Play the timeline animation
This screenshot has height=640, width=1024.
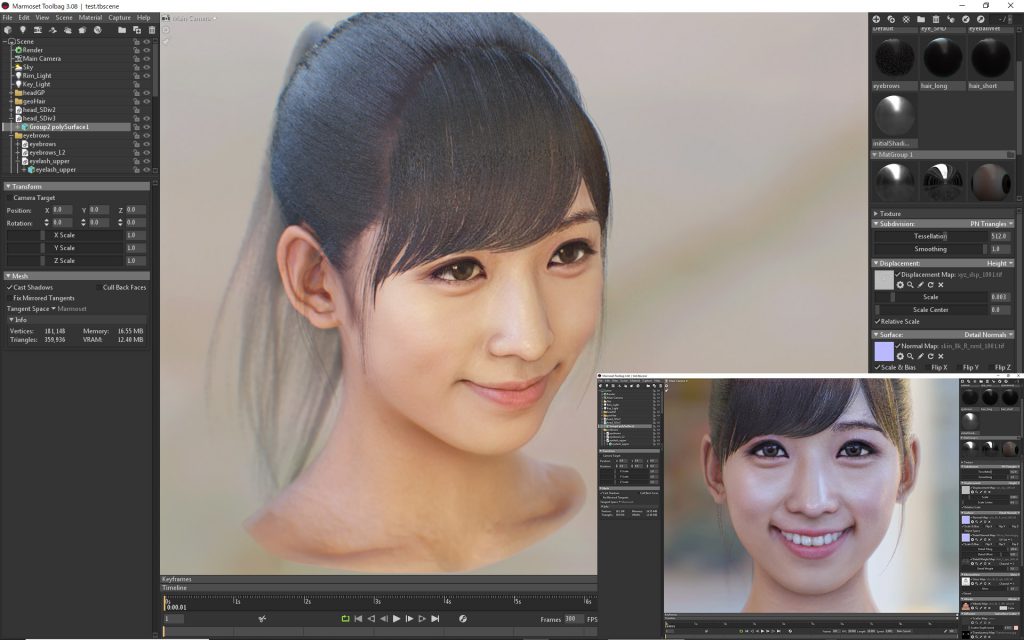pyautogui.click(x=396, y=619)
